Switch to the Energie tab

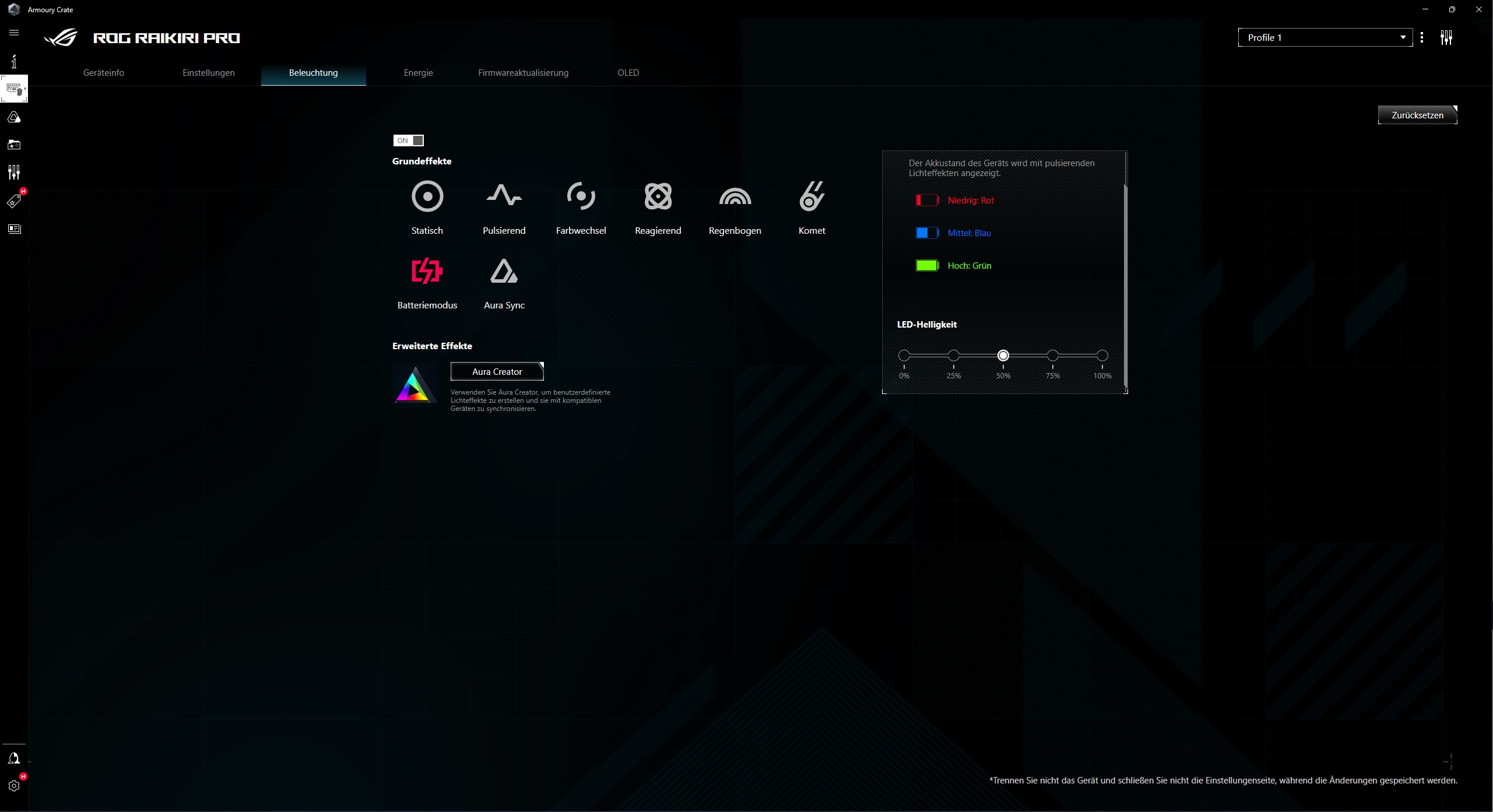[x=418, y=72]
